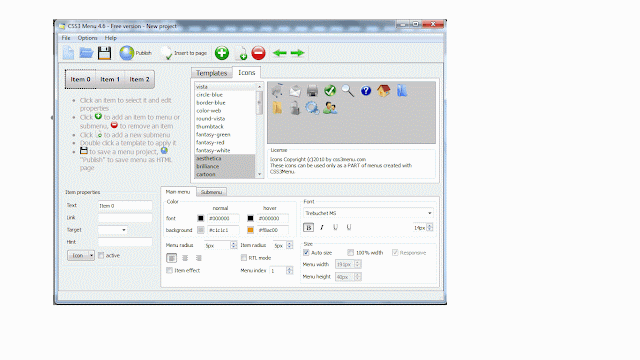
Task: Open the File menu
Action: pyautogui.click(x=66, y=38)
